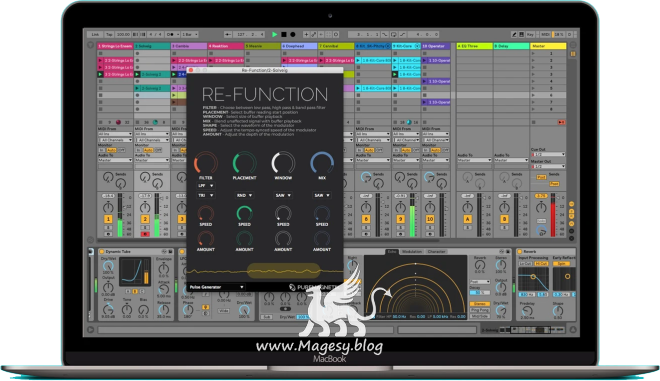The width and height of the screenshot is (660, 381).
Task: Click the bottom-left detail view toggle arrow
Action: (90, 330)
